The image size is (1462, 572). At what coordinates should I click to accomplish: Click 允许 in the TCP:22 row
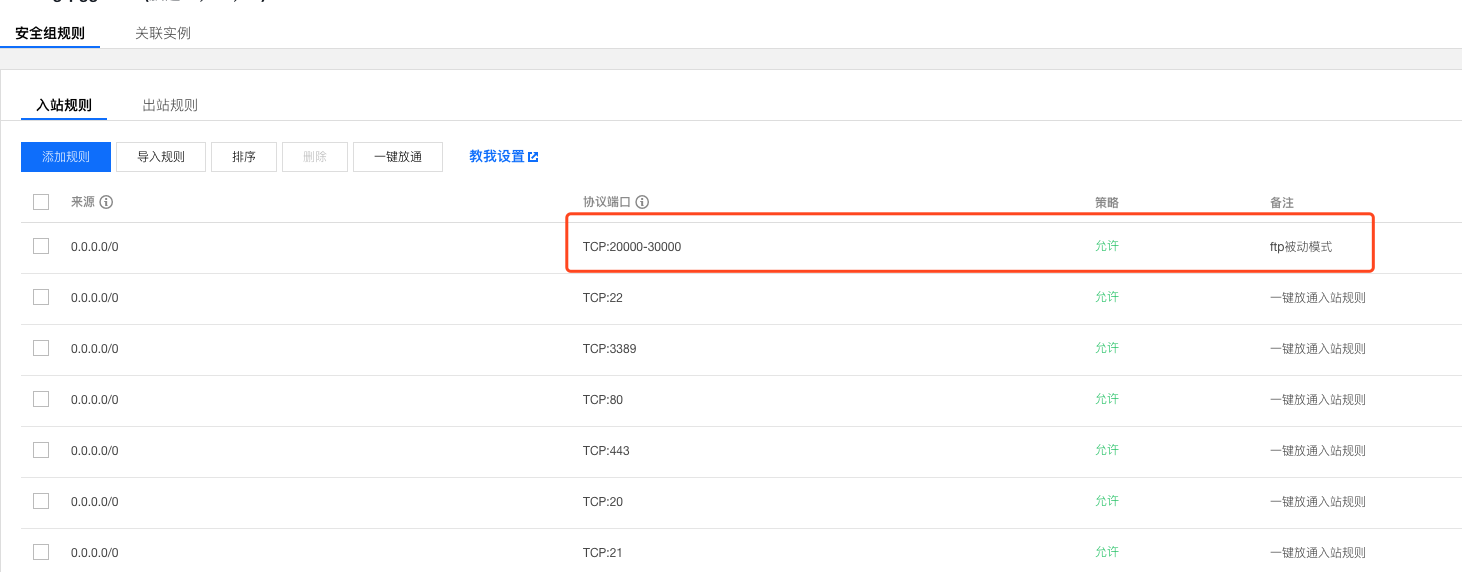click(x=1107, y=297)
